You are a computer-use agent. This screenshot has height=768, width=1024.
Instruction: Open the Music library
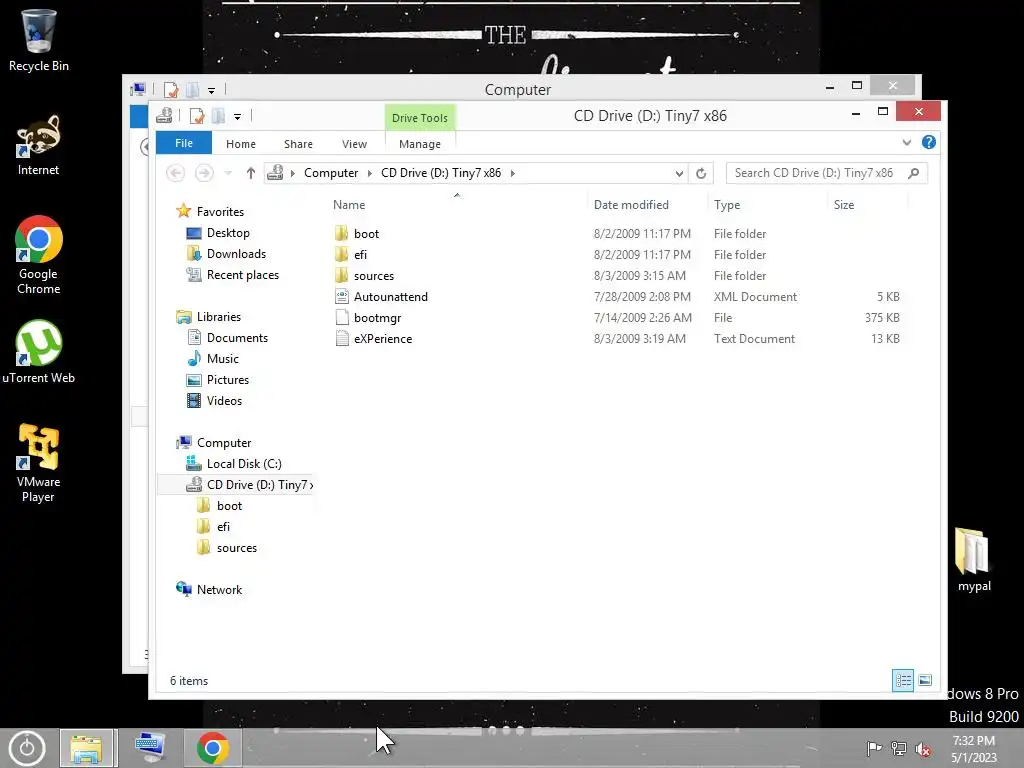click(222, 359)
